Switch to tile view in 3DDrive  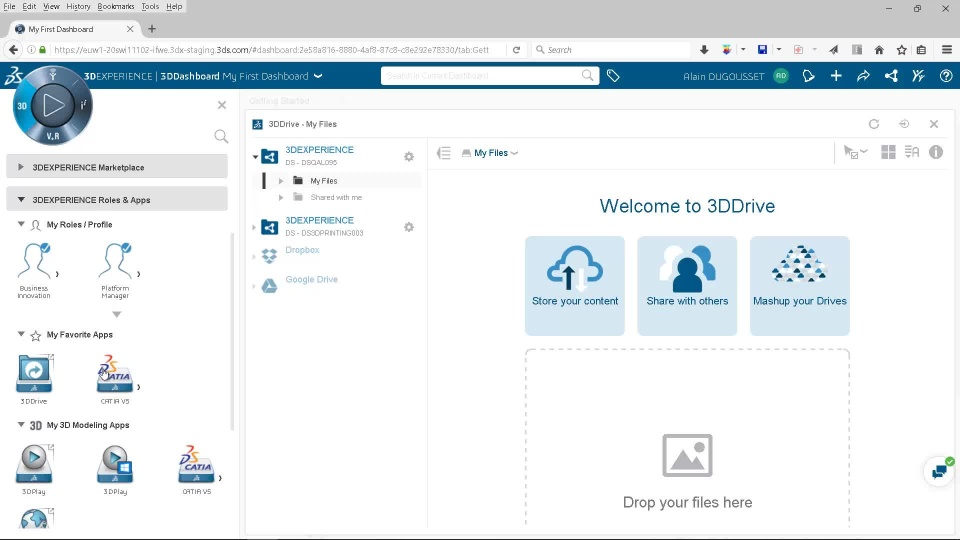point(888,152)
